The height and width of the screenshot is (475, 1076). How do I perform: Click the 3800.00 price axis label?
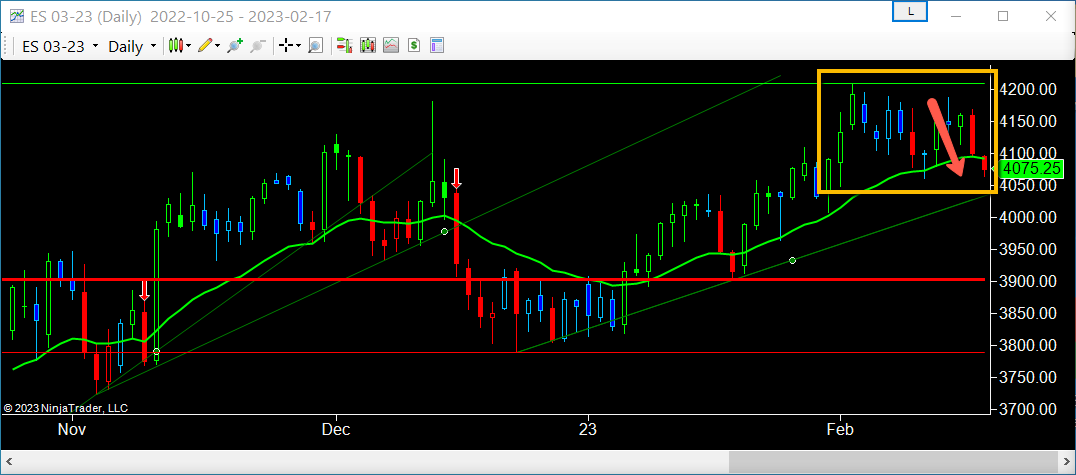pyautogui.click(x=1027, y=345)
